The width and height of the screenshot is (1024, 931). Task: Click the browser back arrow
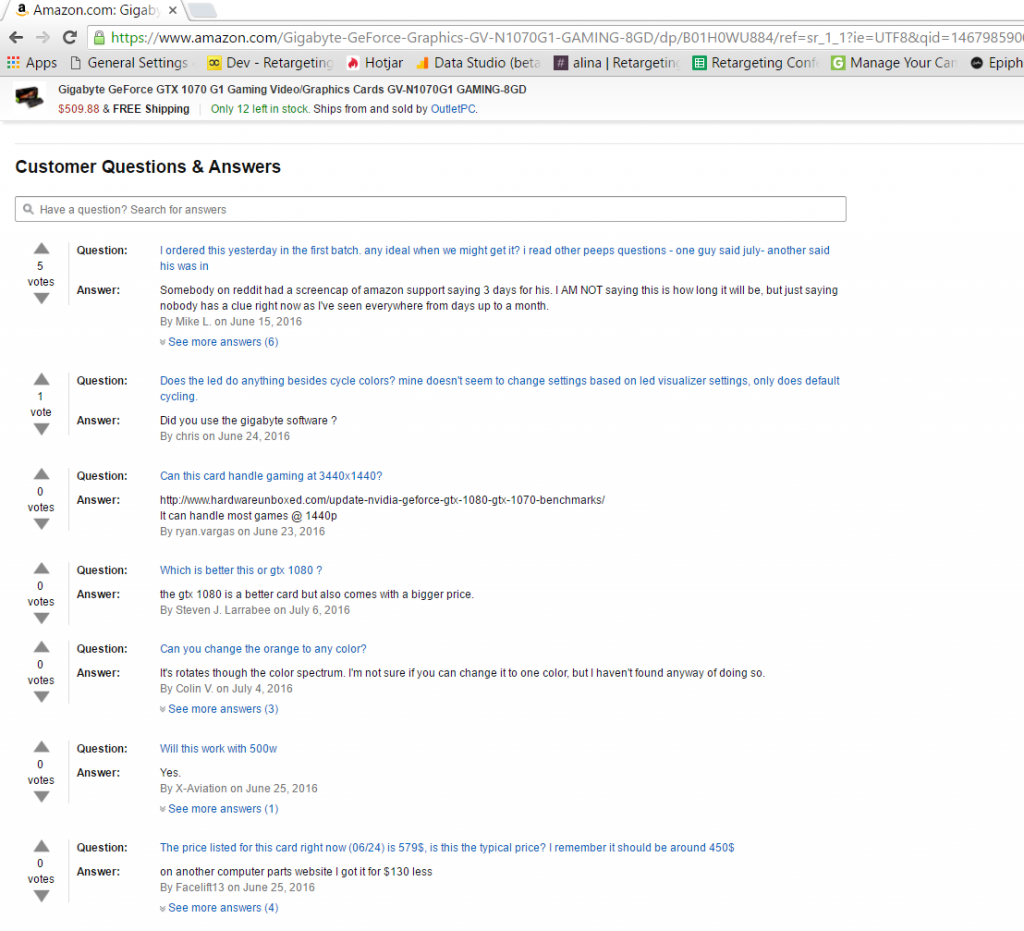15,37
